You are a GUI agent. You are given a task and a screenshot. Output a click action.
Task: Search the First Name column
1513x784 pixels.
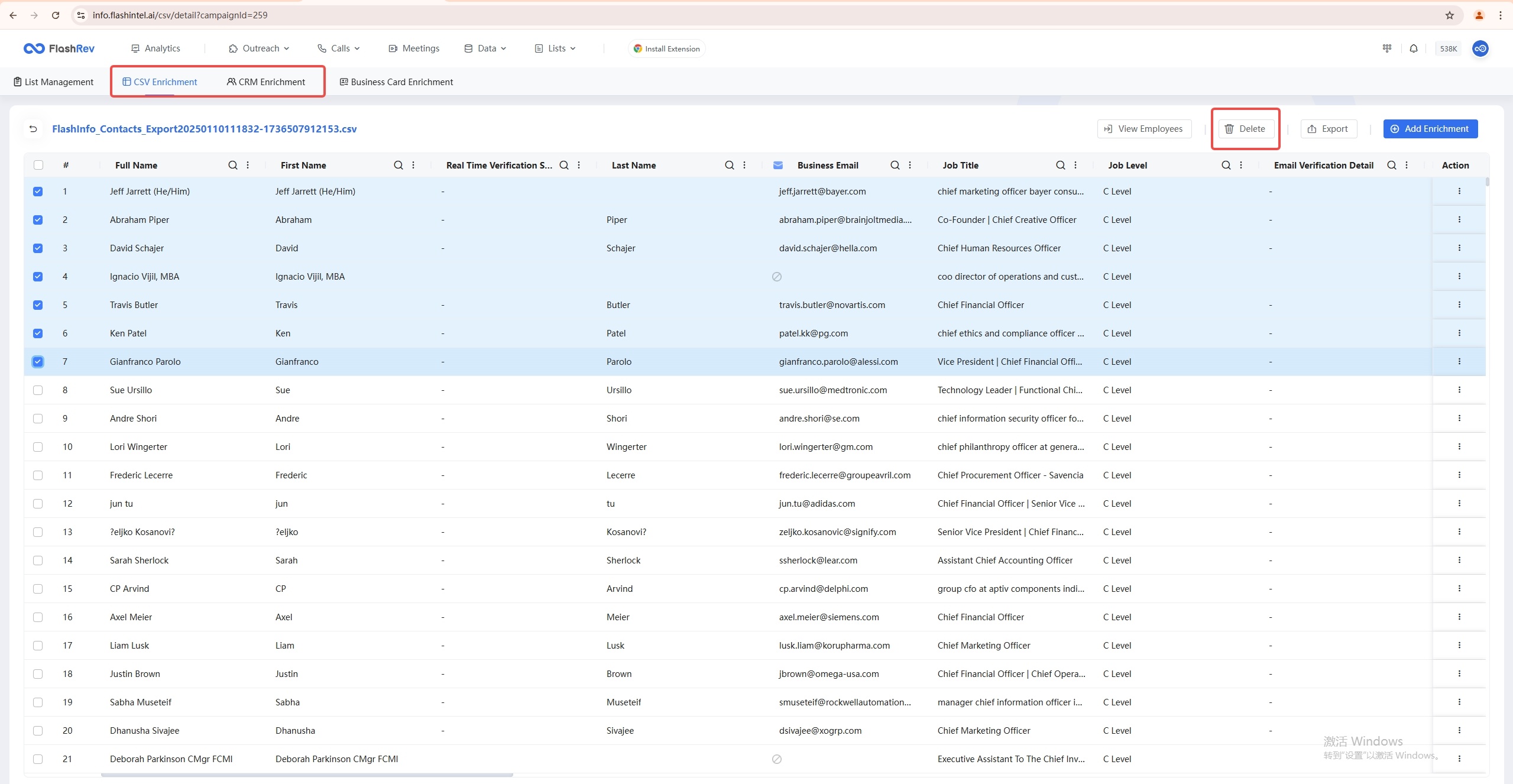[x=399, y=166]
